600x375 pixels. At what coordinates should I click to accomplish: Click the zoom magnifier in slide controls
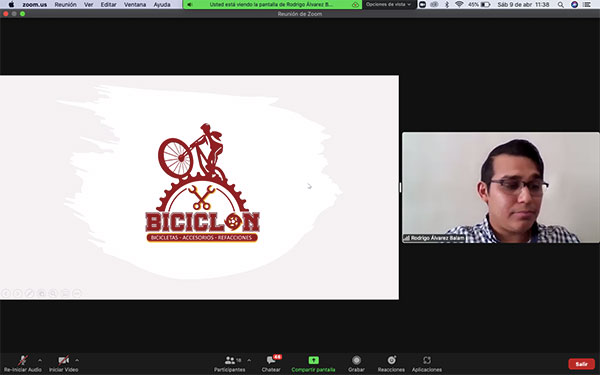tap(53, 293)
